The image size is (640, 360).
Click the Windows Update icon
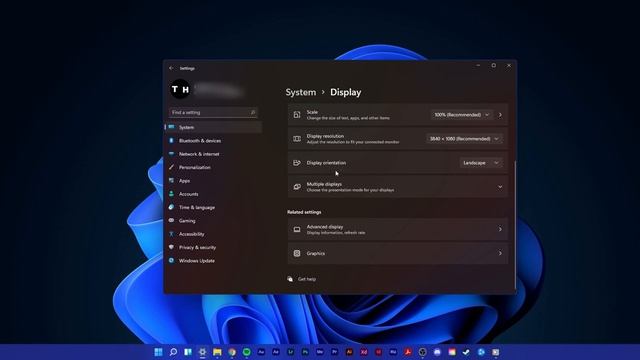171,260
